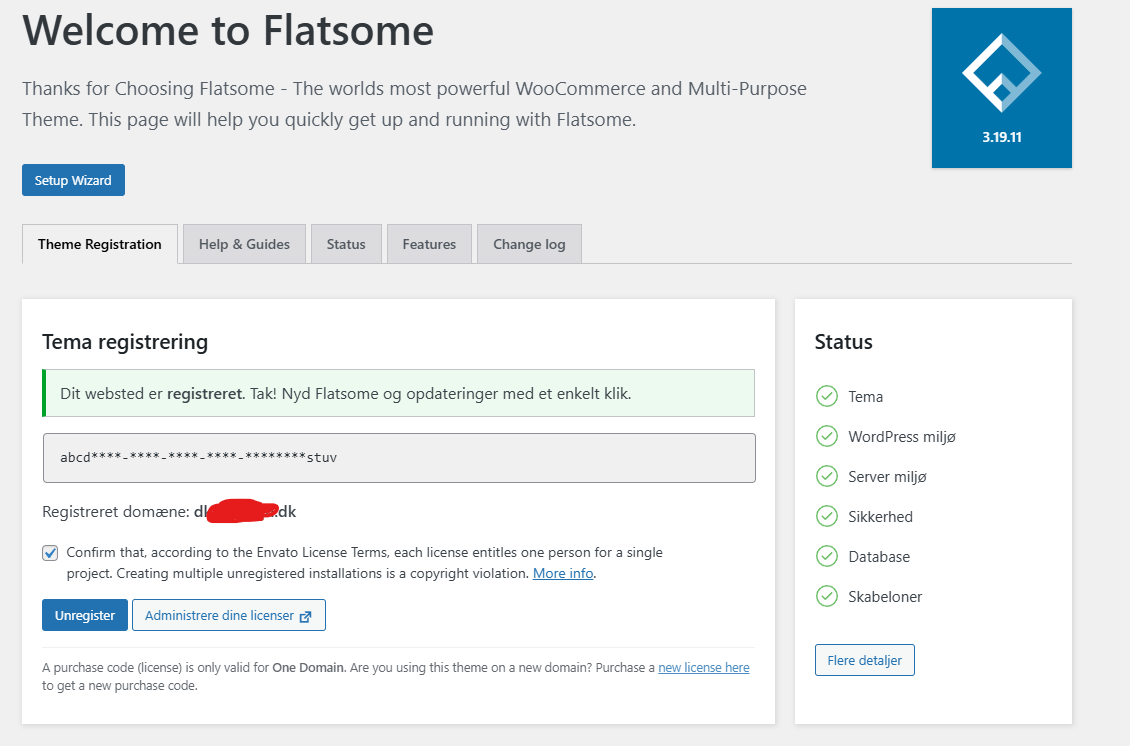This screenshot has width=1130, height=746.
Task: Click the Flere detaljer button
Action: point(864,661)
